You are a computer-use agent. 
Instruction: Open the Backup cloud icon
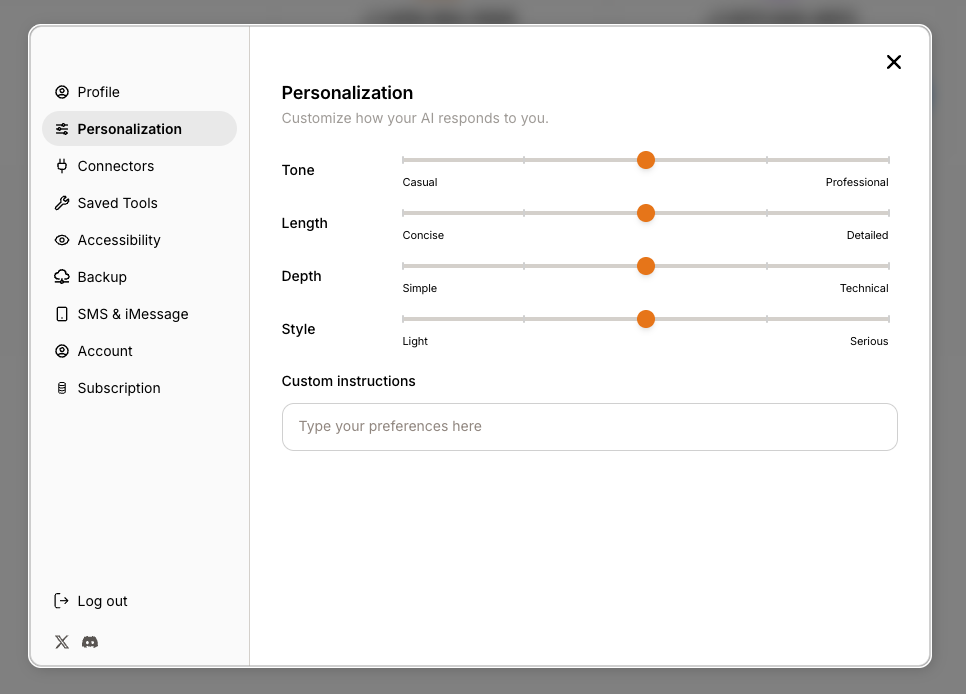(62, 277)
